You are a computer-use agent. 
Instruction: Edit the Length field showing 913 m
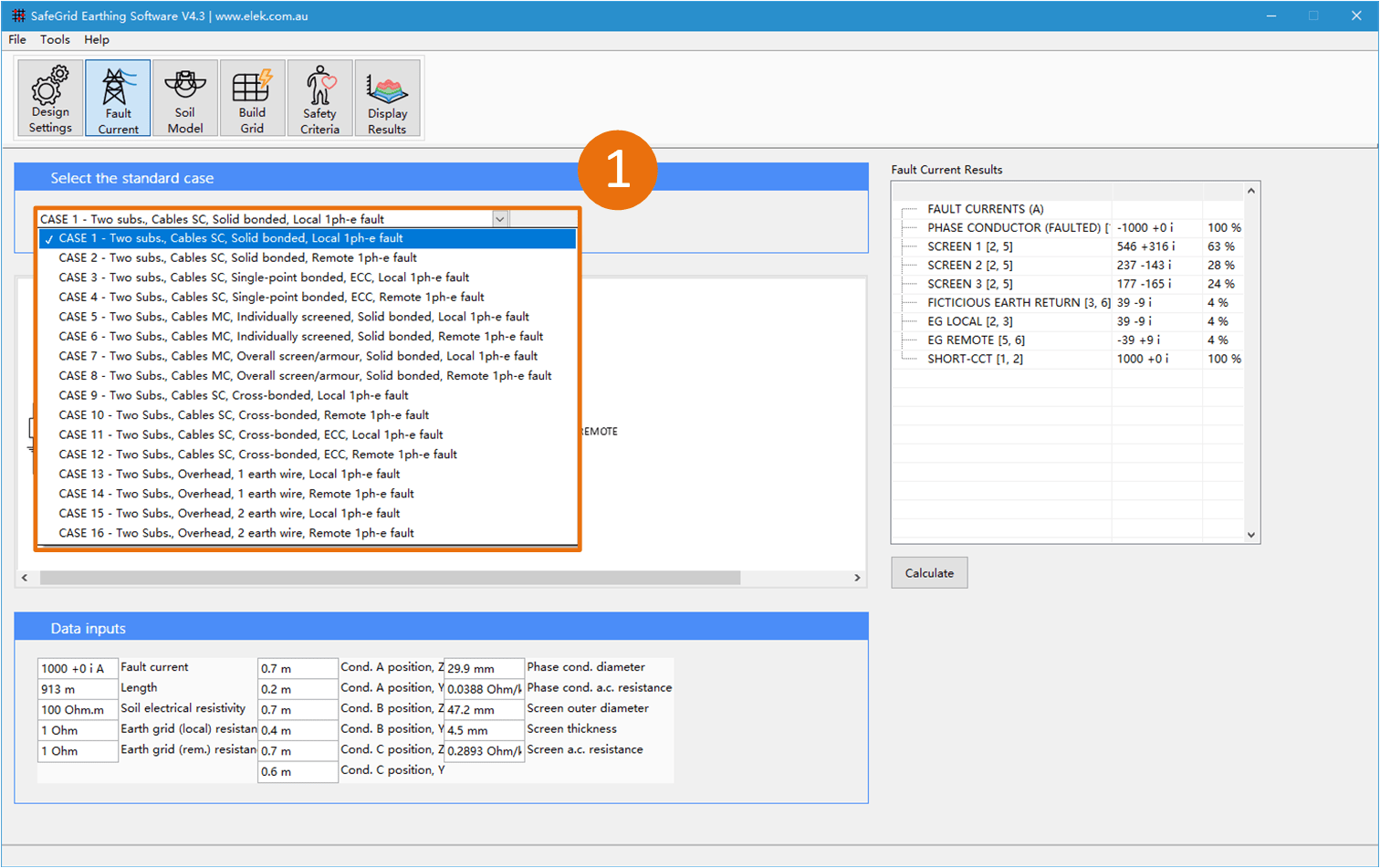pyautogui.click(x=77, y=689)
